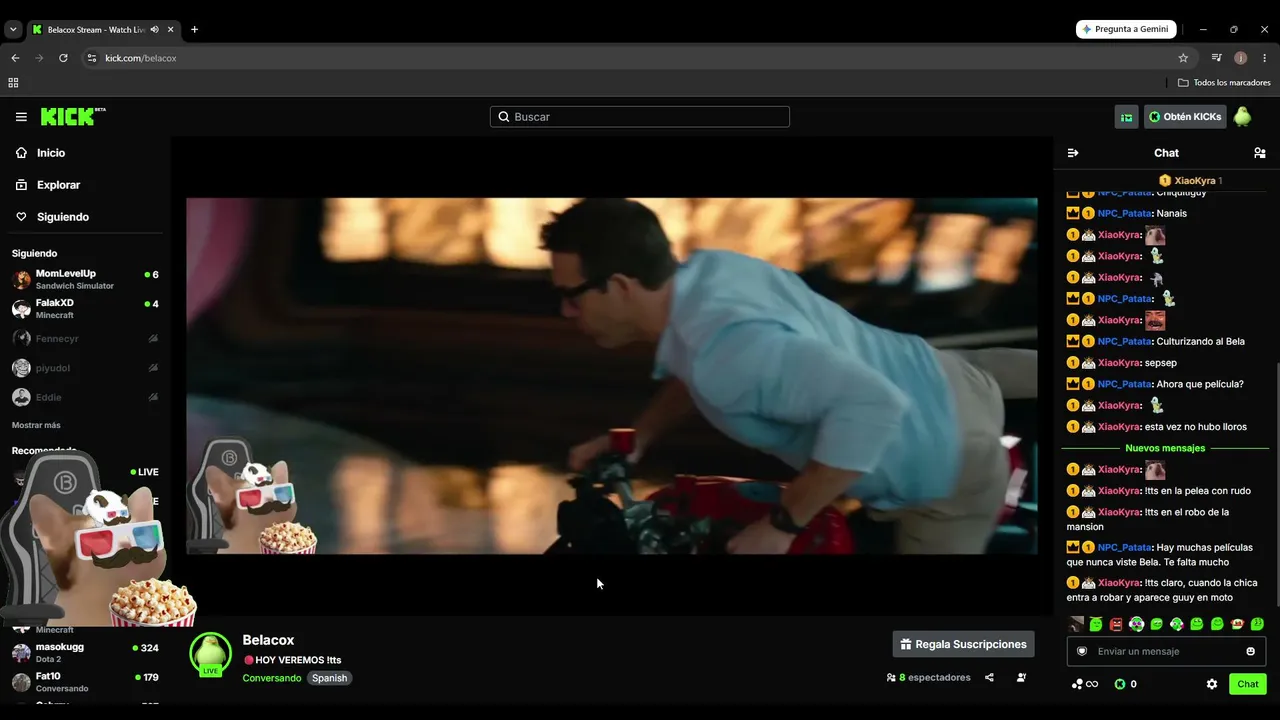Open the Chrome three-dot menu
The image size is (1280, 720).
(x=1265, y=58)
